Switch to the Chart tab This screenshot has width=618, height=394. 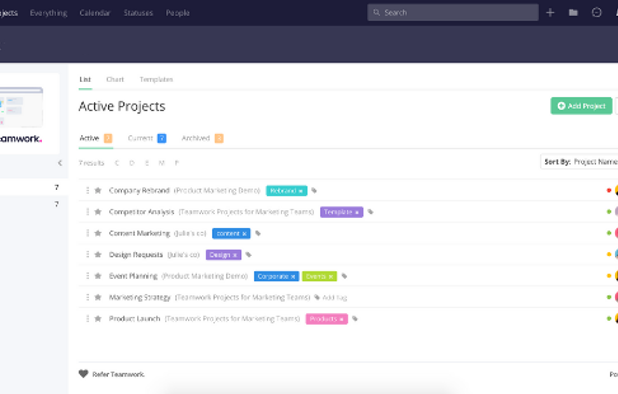click(115, 80)
